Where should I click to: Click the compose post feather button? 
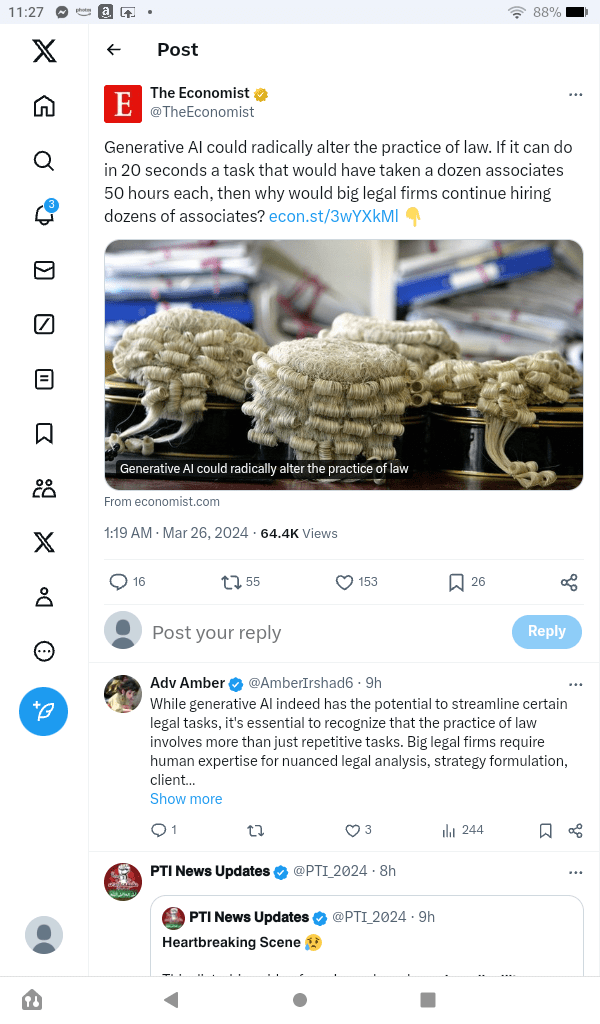pos(44,712)
